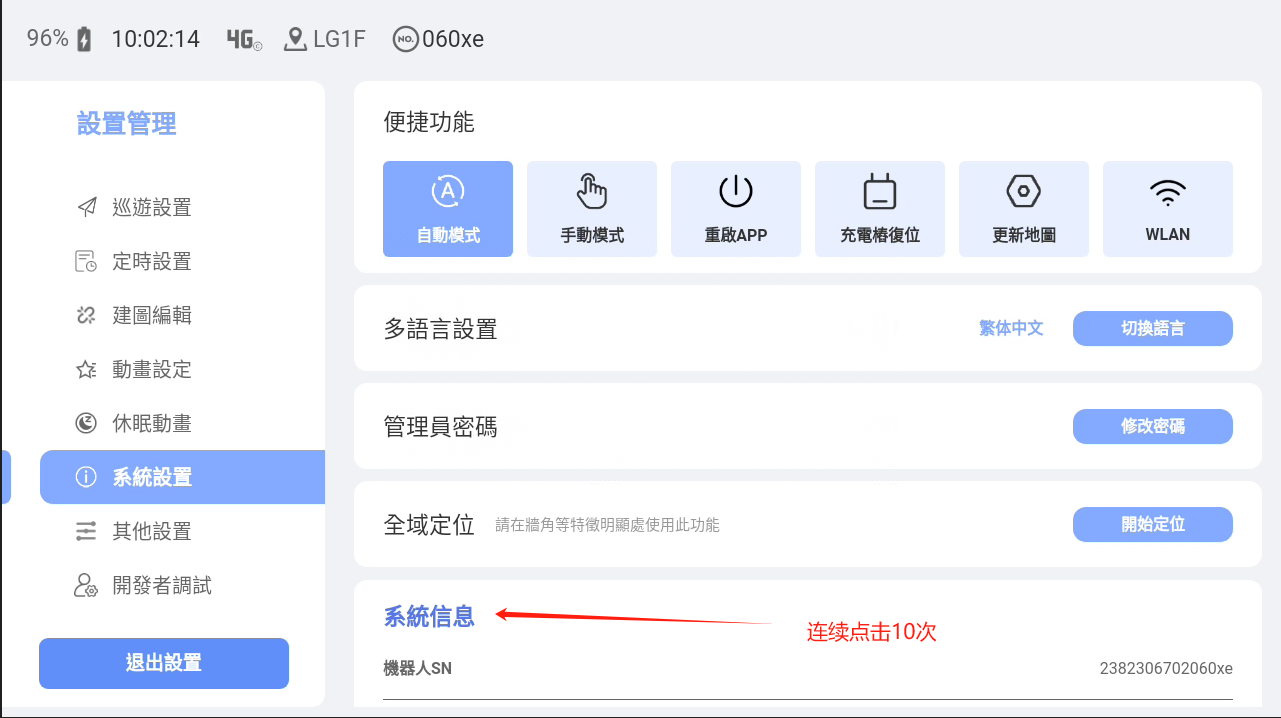Click the 更新地圖 hexagon icon
Viewport: 1281px width, 718px height.
click(1024, 190)
